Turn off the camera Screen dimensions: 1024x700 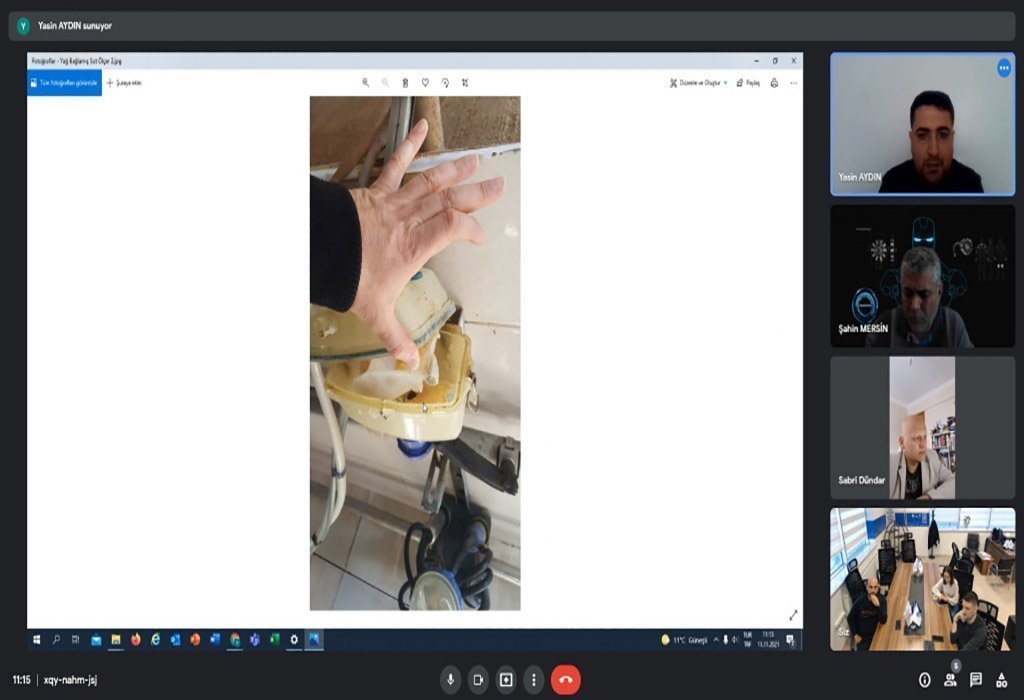coord(479,680)
